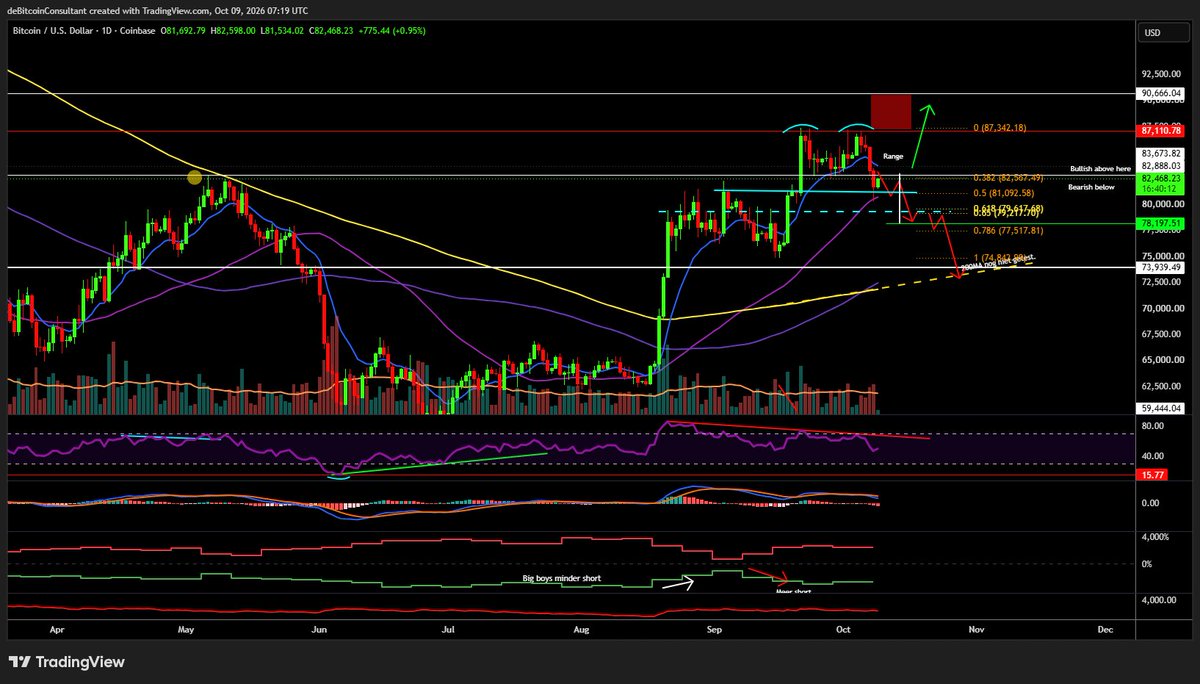Click the red 15.77 RSI level label
Screen dimensions: 1200x684
1151,475
